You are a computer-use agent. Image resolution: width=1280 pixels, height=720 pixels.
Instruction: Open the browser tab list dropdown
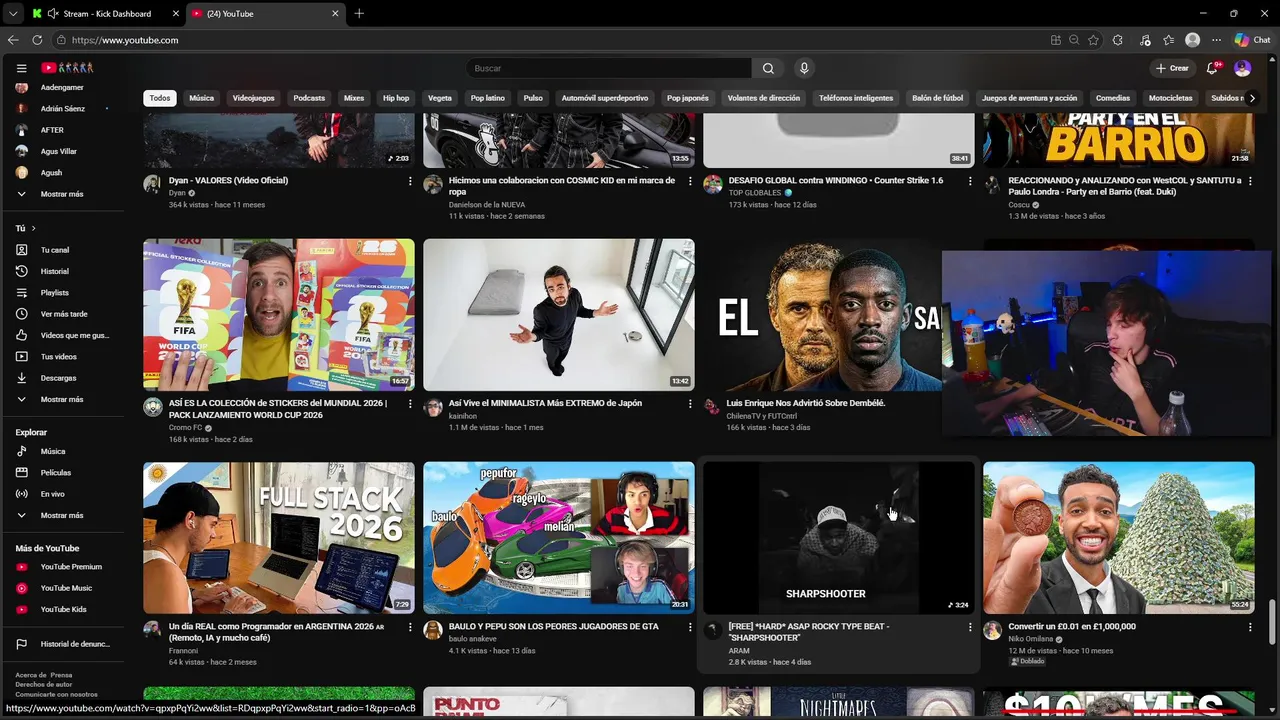12,13
